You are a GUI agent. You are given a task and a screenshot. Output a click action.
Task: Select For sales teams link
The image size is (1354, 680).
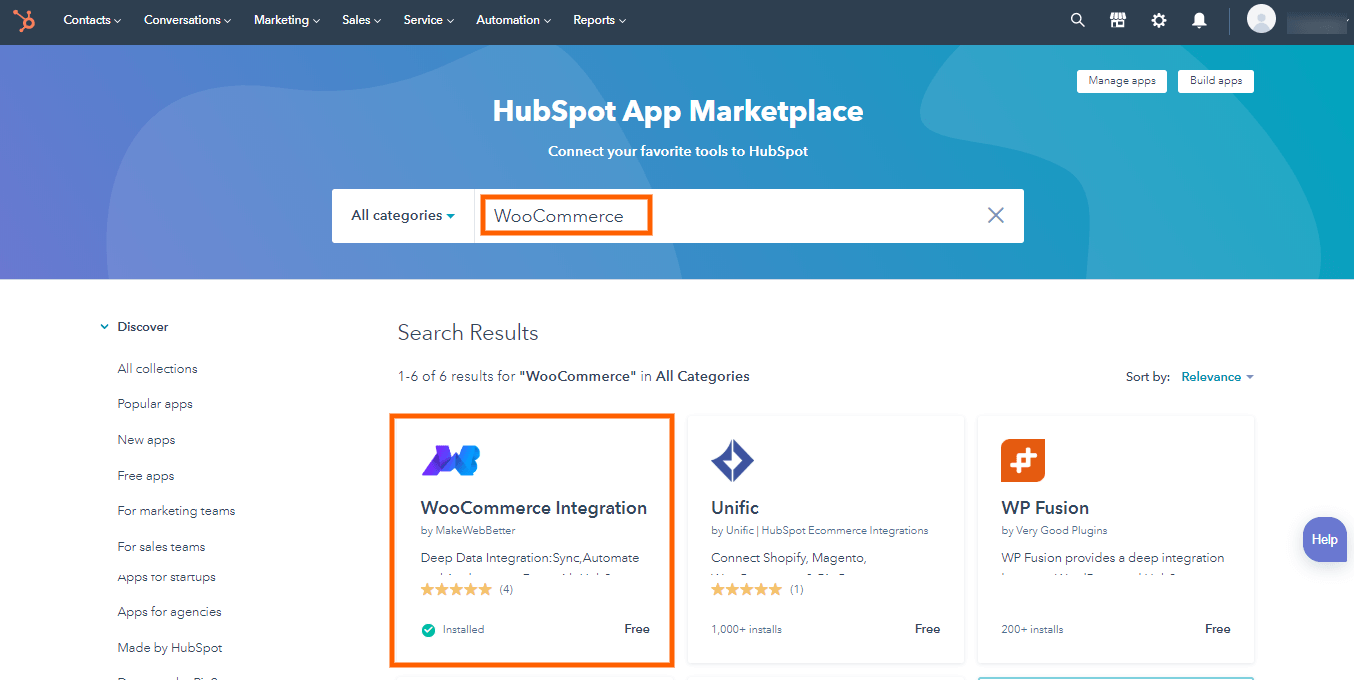[161, 547]
